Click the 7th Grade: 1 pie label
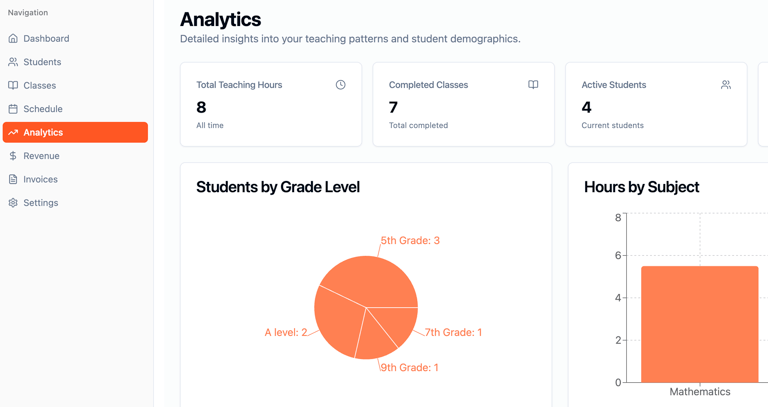768x407 pixels. pyautogui.click(x=453, y=332)
